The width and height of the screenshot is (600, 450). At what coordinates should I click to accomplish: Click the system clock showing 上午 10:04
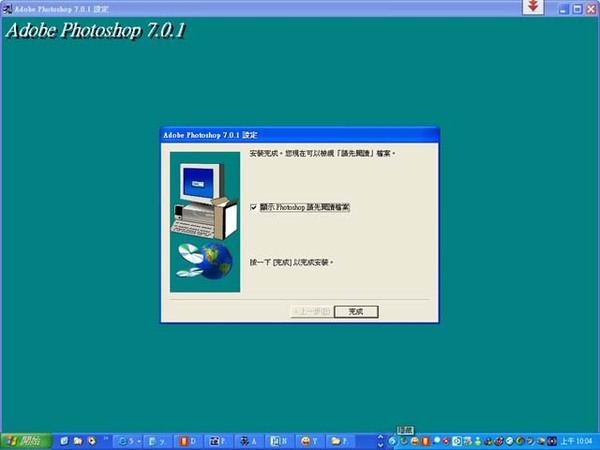576,441
